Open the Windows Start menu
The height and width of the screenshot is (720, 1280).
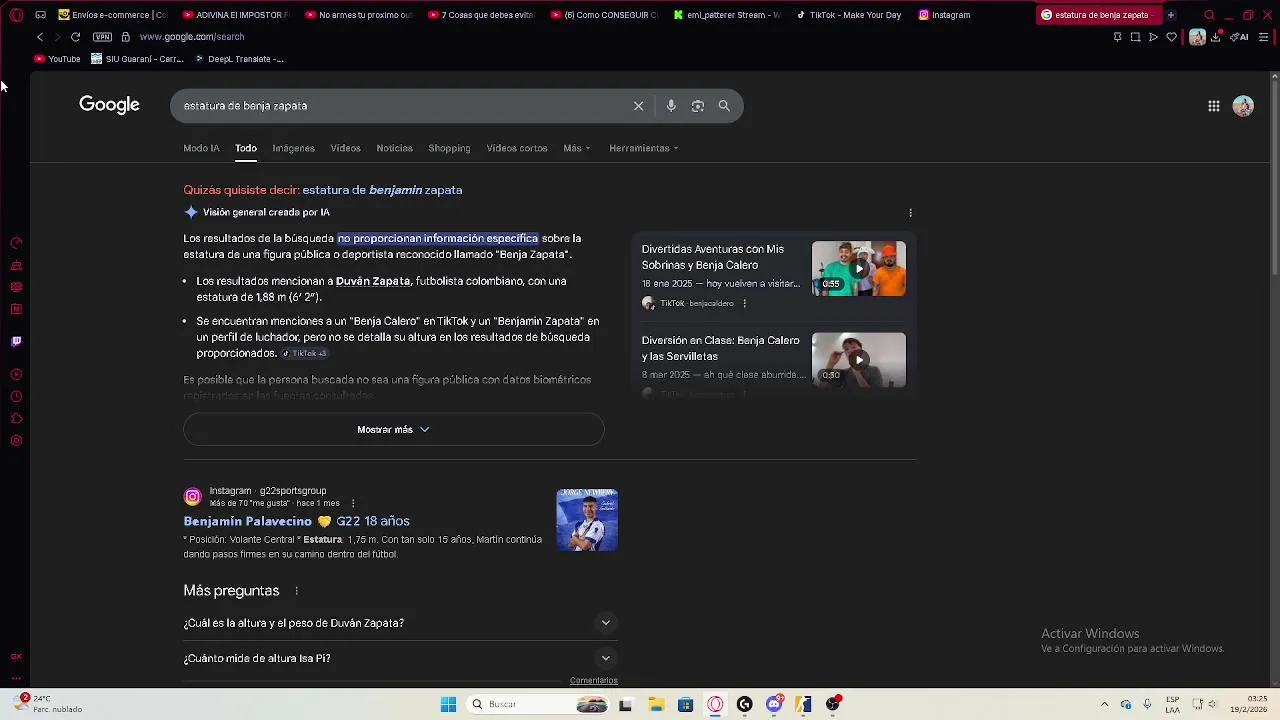click(x=448, y=704)
